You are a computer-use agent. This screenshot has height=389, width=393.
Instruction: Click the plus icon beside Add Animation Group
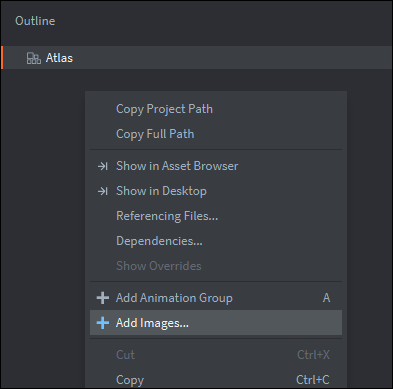click(x=103, y=298)
